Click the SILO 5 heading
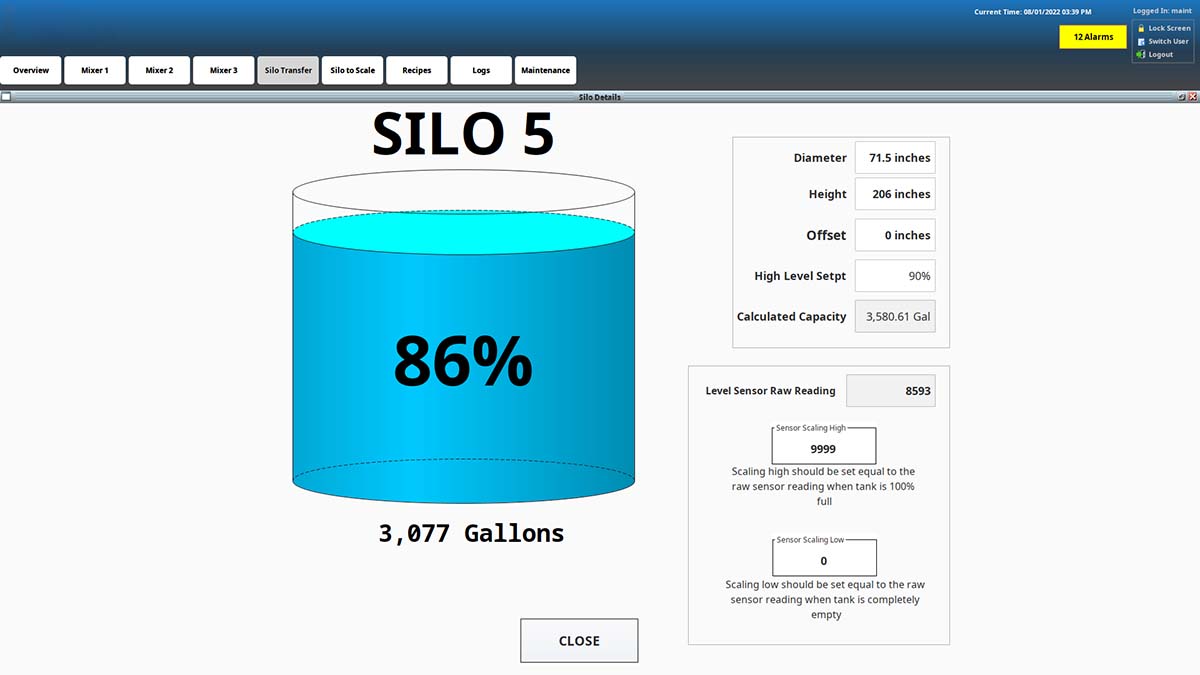Image resolution: width=1200 pixels, height=675 pixels. [x=463, y=134]
